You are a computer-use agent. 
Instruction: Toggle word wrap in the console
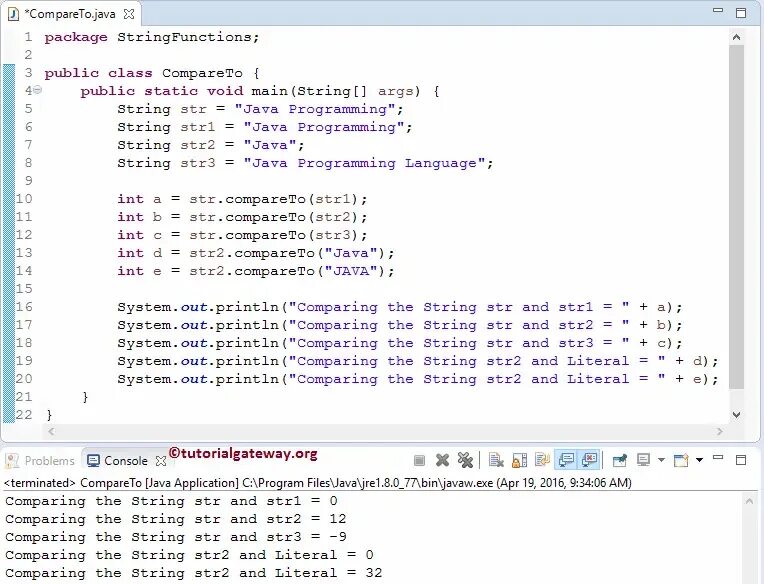pos(542,460)
